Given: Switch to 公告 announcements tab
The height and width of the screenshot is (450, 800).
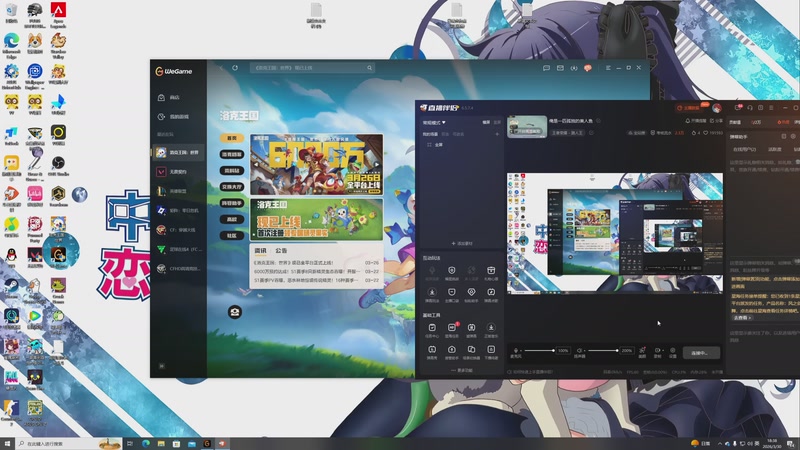Looking at the screenshot, I should 281,251.
